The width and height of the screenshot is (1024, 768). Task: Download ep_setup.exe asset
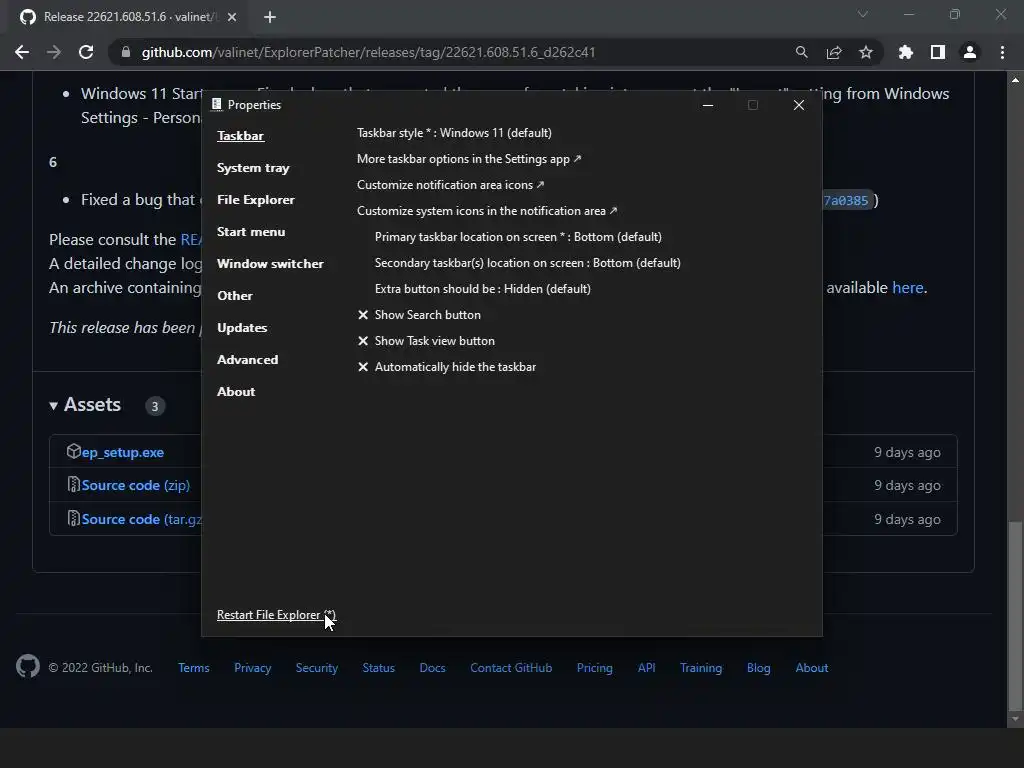[123, 452]
